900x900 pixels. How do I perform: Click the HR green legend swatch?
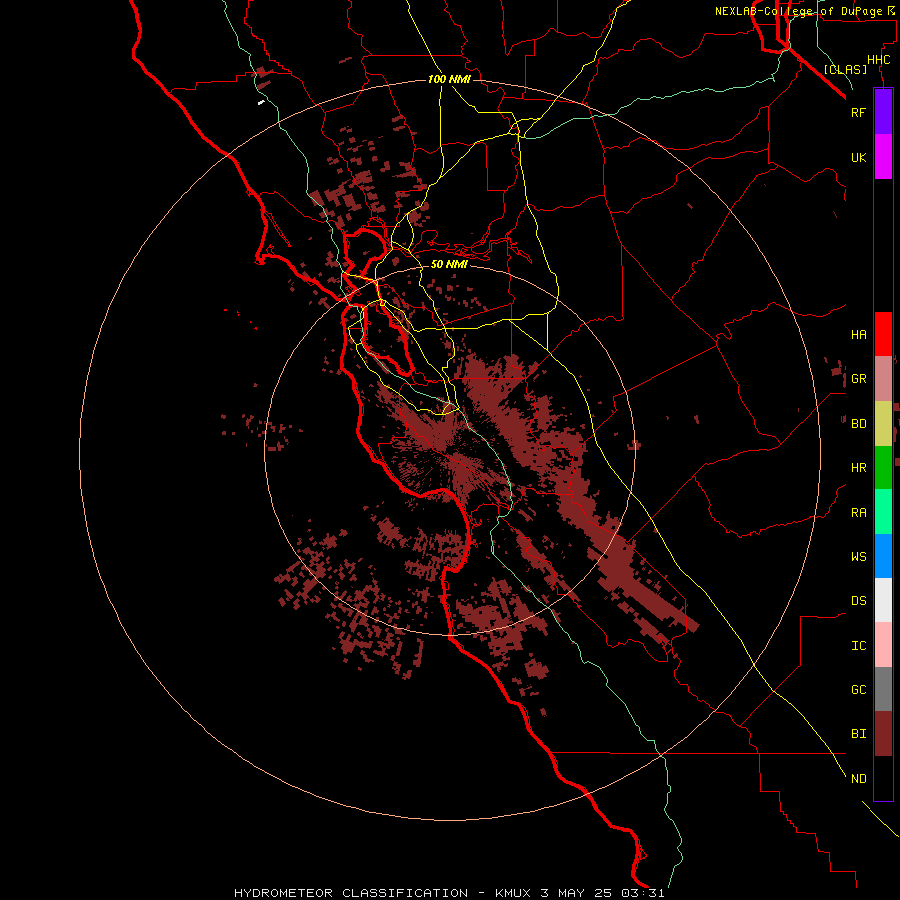(x=883, y=468)
